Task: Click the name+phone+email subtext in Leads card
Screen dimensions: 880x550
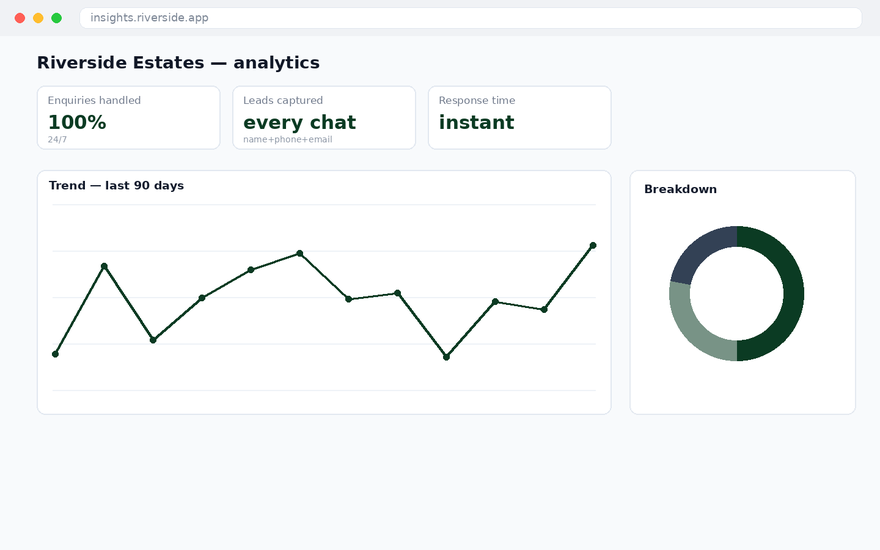Action: coord(288,139)
